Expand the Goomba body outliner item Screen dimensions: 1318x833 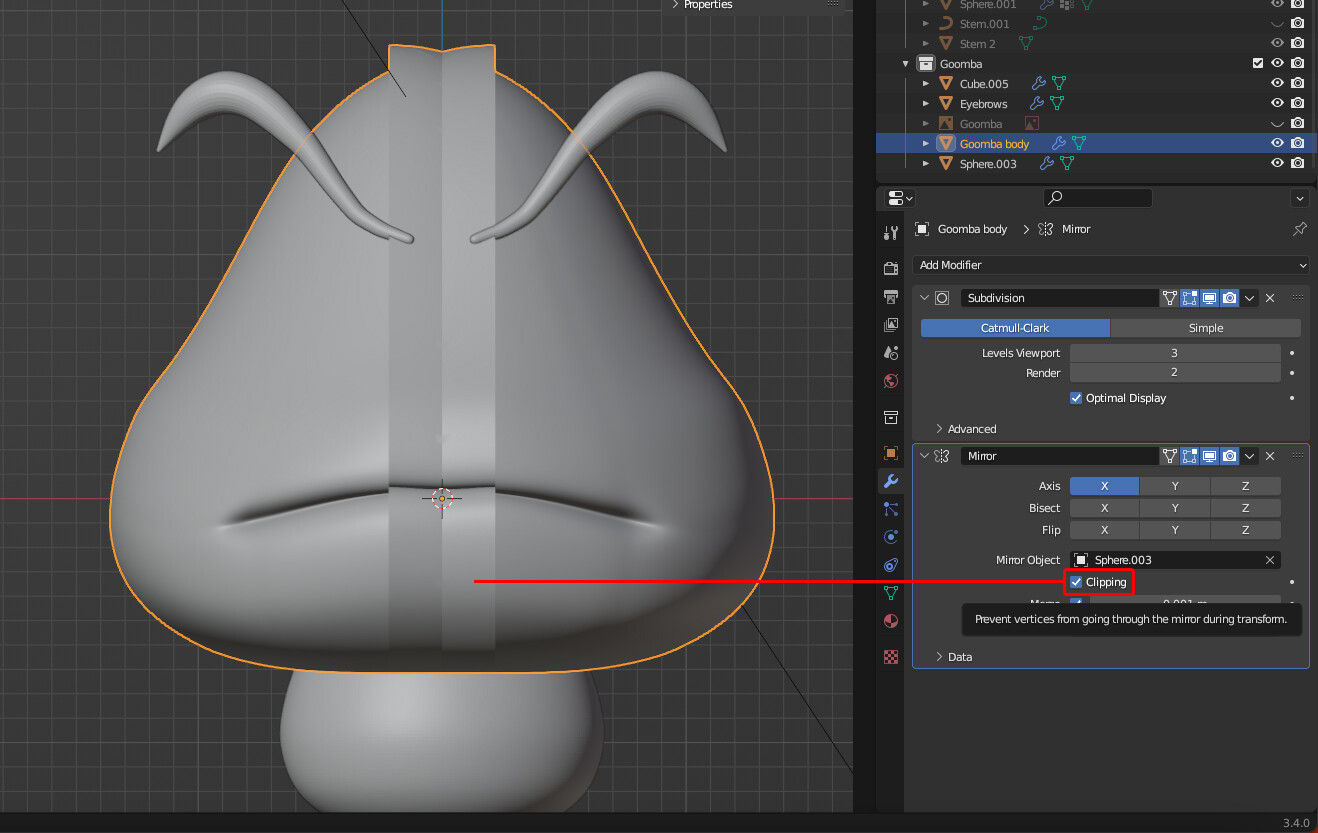pos(925,143)
